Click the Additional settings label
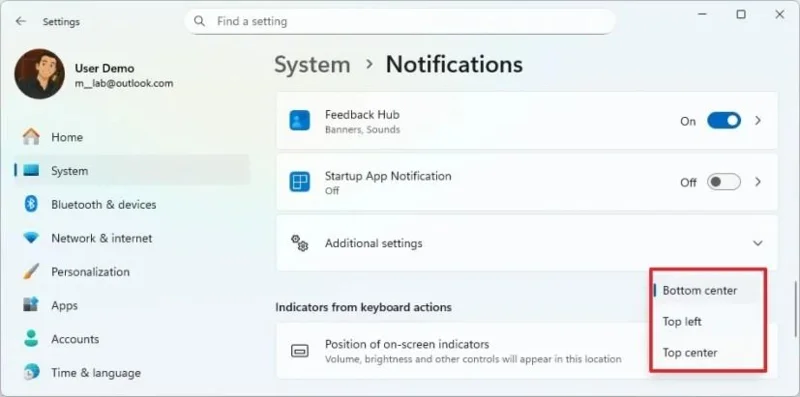Screen dimensions: 800x397 [x=373, y=243]
